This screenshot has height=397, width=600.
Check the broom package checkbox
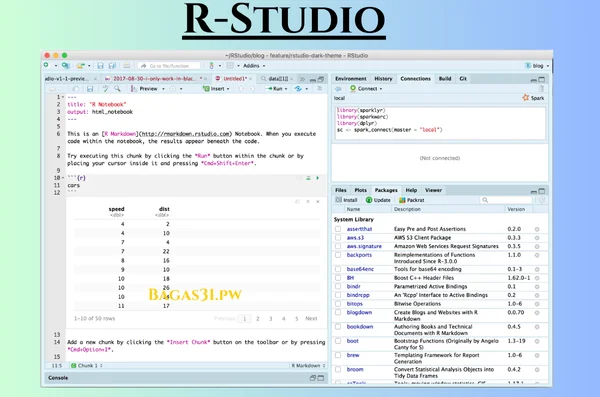(x=338, y=369)
